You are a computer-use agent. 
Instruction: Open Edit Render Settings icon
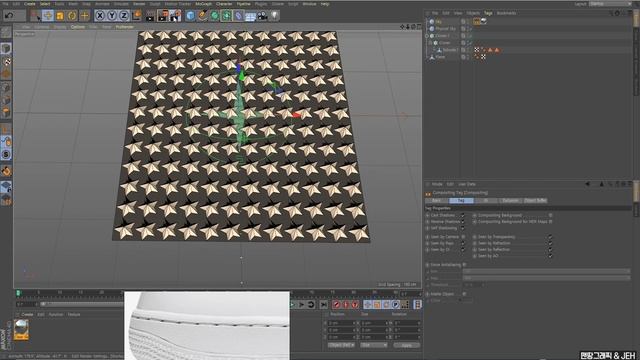point(176,16)
